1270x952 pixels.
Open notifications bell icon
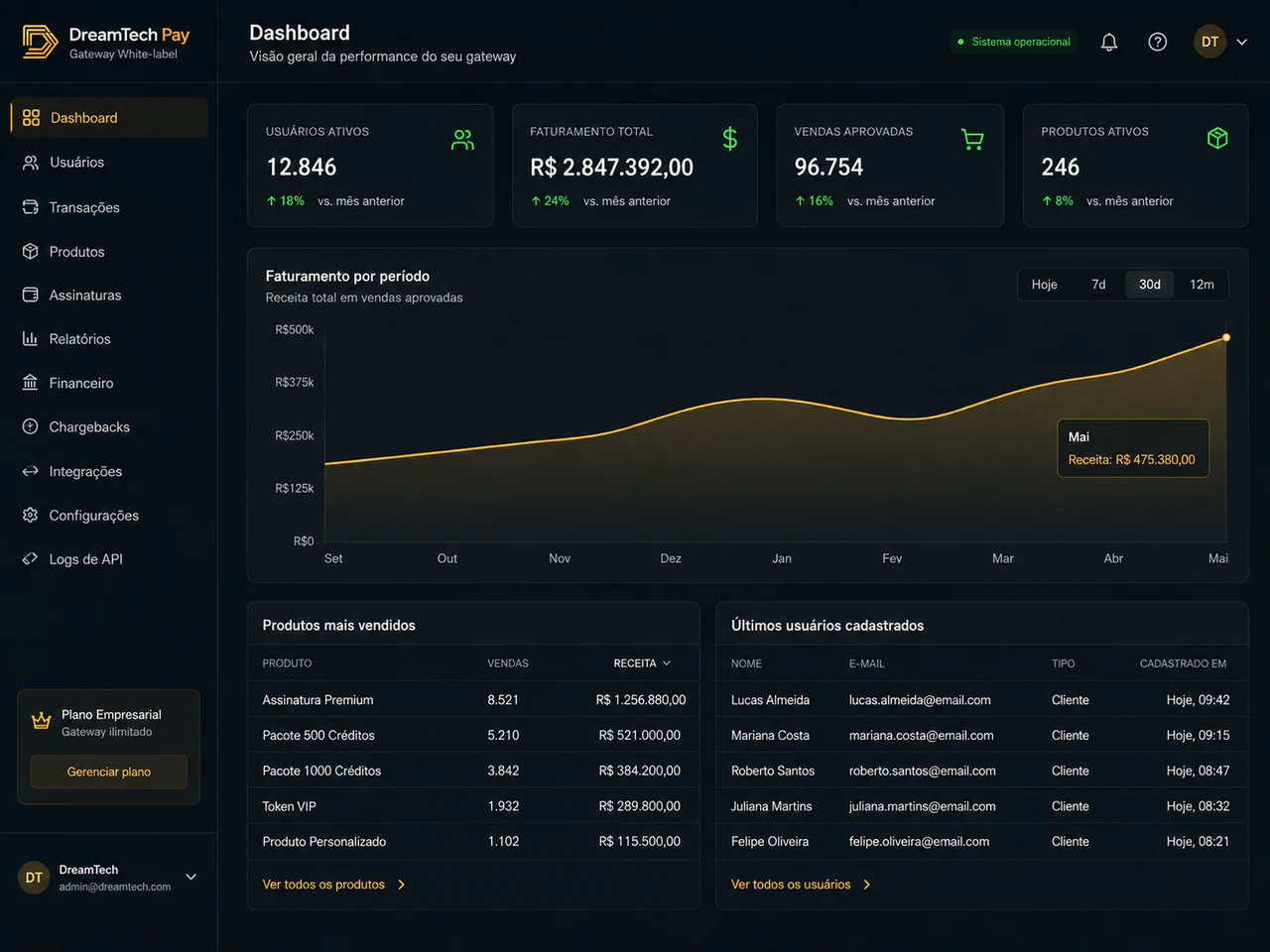tap(1109, 42)
